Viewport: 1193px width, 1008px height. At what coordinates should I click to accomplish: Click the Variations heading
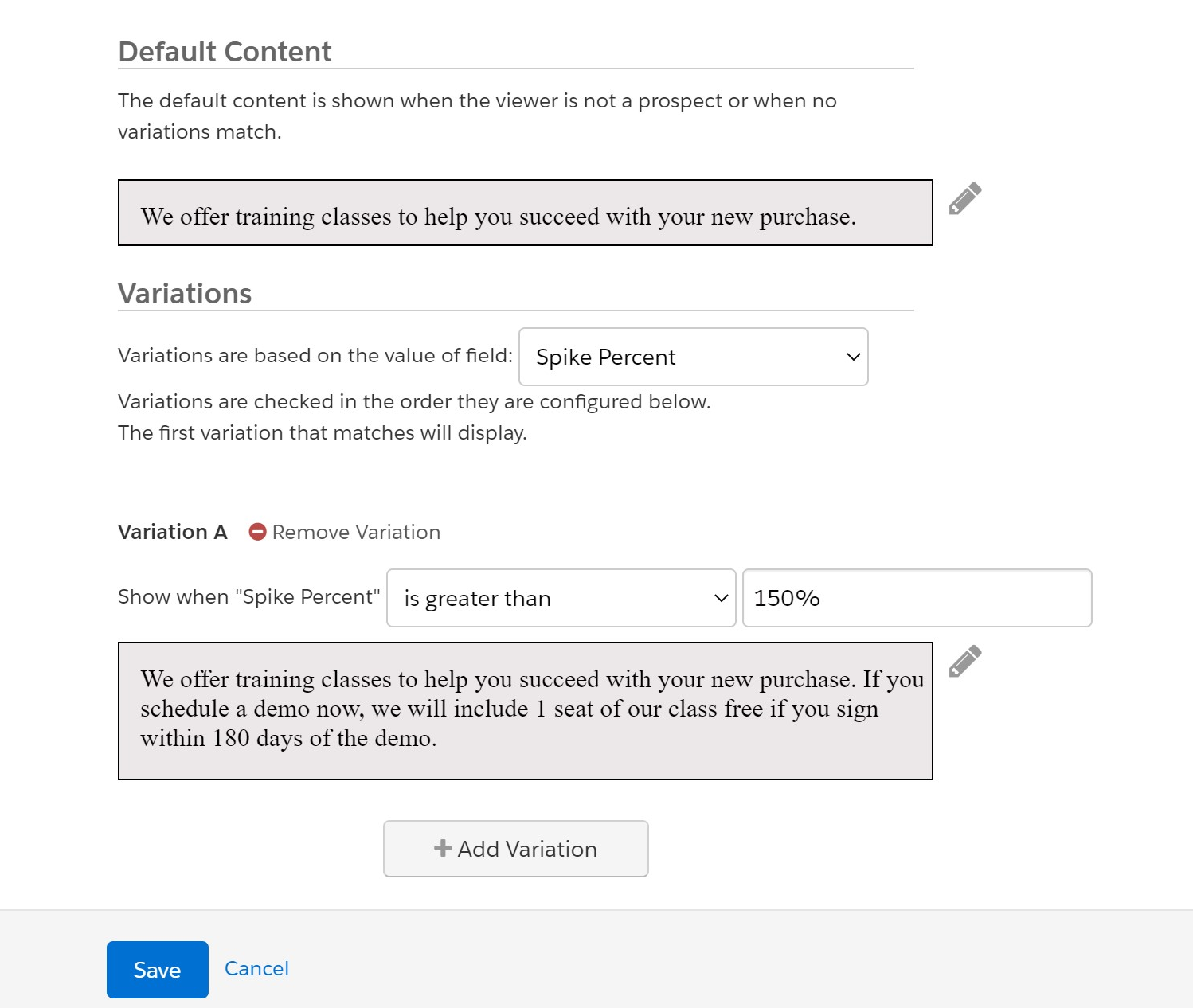tap(185, 294)
